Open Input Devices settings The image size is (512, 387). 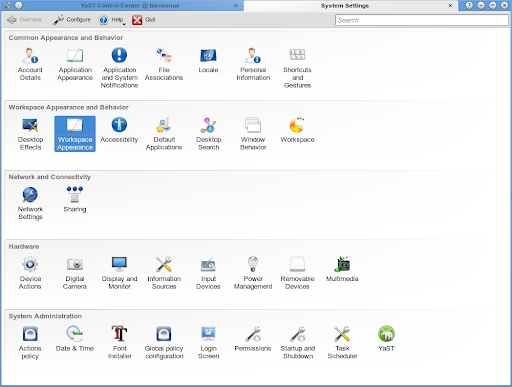click(x=208, y=273)
